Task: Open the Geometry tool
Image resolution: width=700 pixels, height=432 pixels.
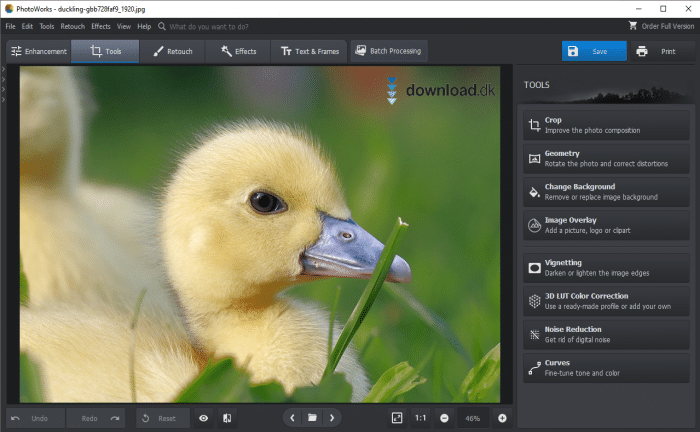Action: pos(606,158)
